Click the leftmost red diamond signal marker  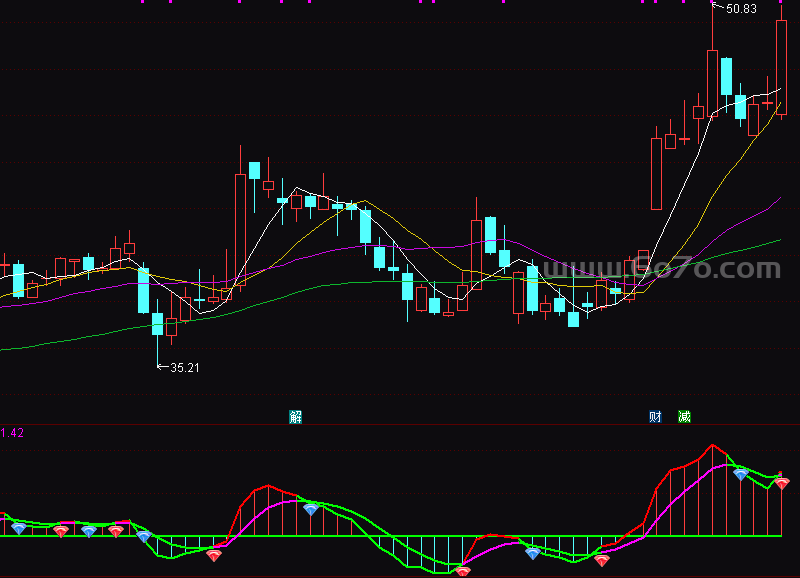pyautogui.click(x=61, y=531)
